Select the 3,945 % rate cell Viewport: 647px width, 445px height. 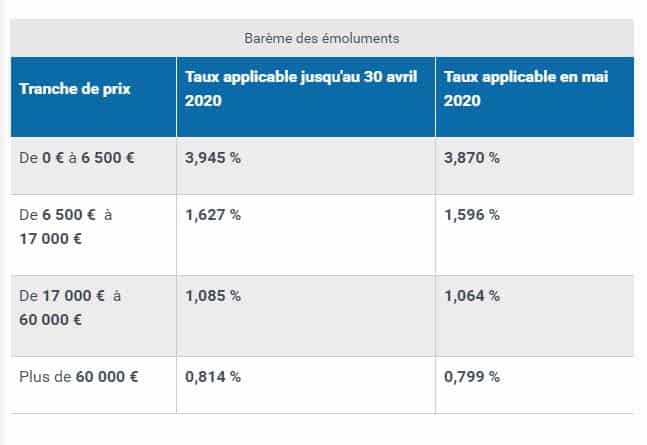click(x=213, y=158)
